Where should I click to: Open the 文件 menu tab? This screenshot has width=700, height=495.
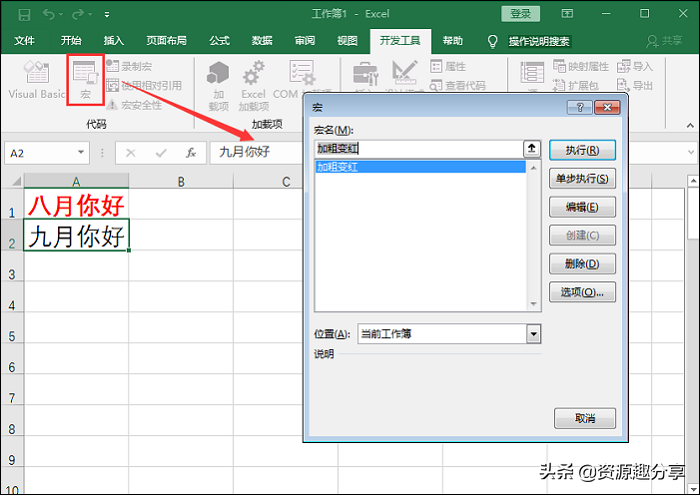coord(24,41)
